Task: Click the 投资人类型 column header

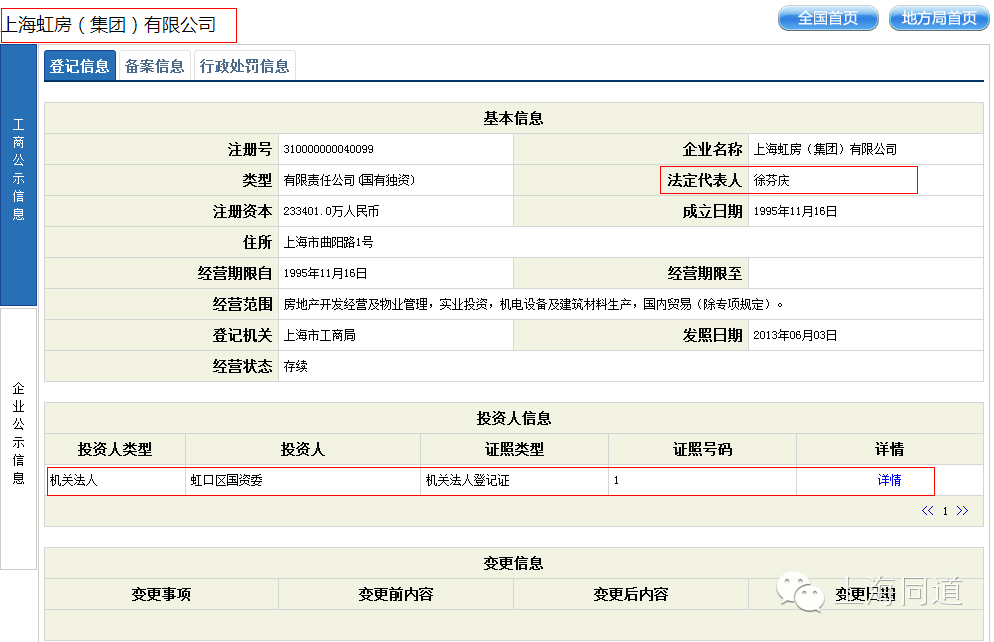Action: pos(115,449)
